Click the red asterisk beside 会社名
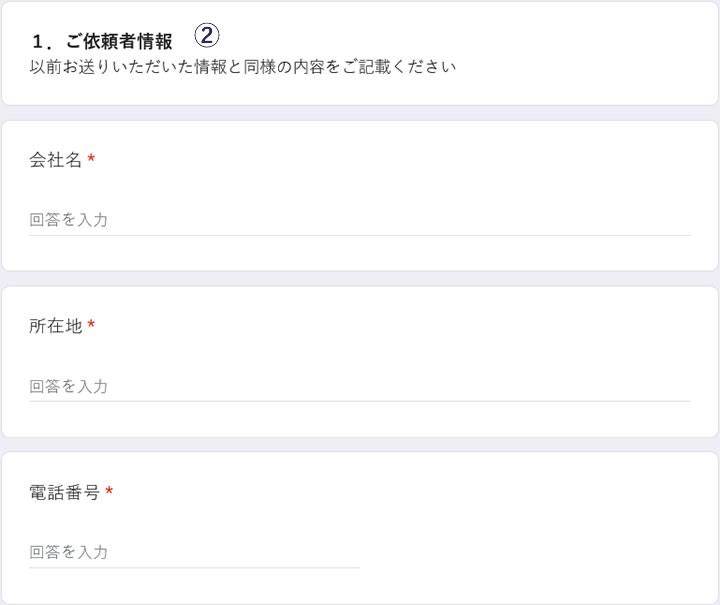Screen dimensions: 720x605 point(91,160)
